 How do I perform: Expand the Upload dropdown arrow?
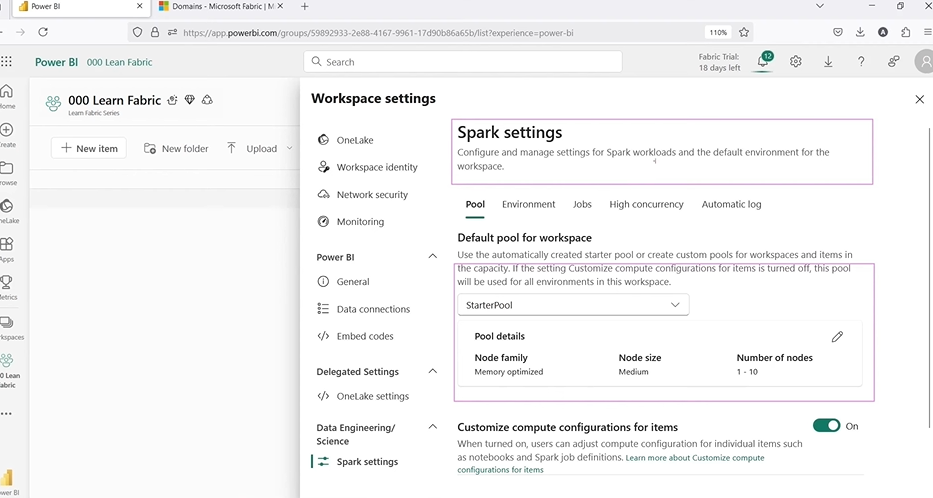click(x=289, y=148)
